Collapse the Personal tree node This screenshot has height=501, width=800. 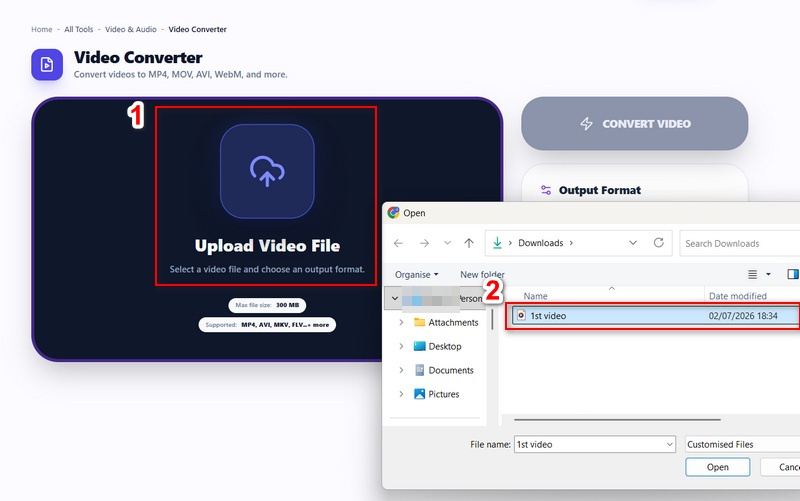tap(394, 298)
